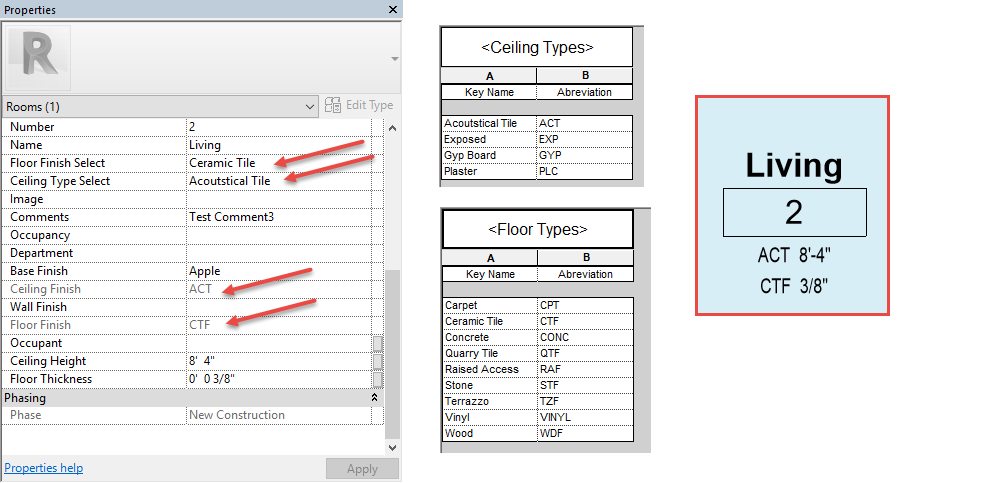Click the room number 2 in tag
Image resolution: width=988 pixels, height=483 pixels.
[x=794, y=213]
